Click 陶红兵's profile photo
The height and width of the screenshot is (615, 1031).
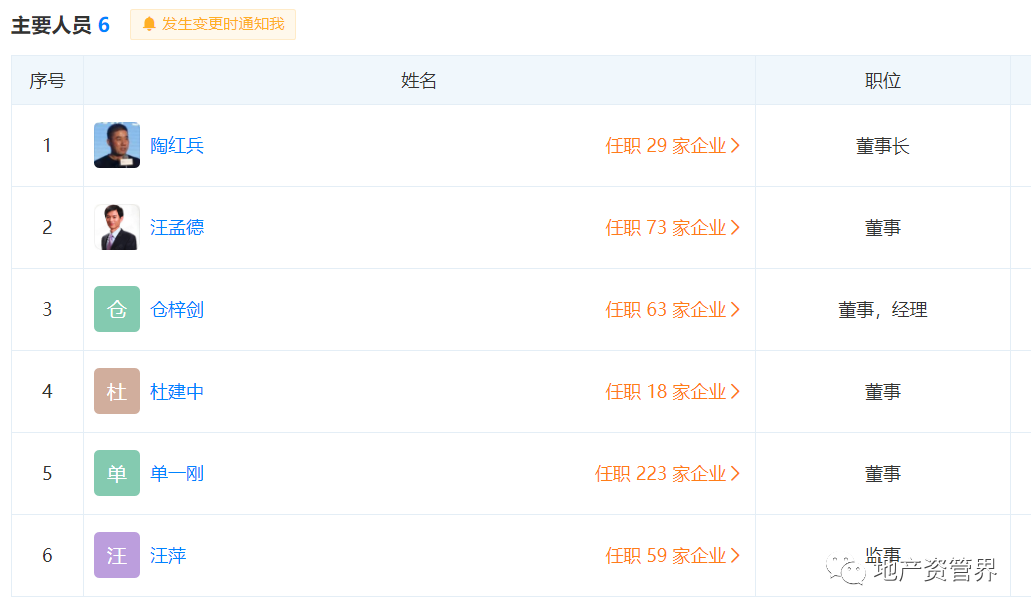117,146
